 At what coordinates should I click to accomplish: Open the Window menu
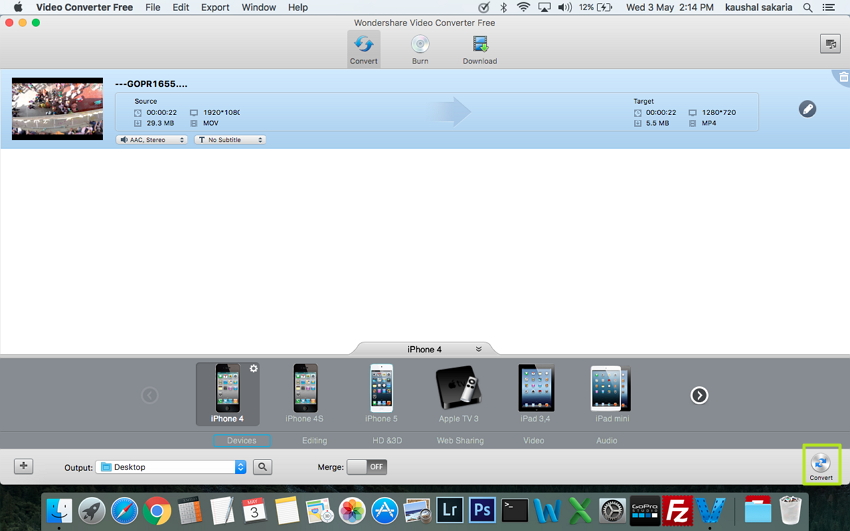[x=259, y=8]
